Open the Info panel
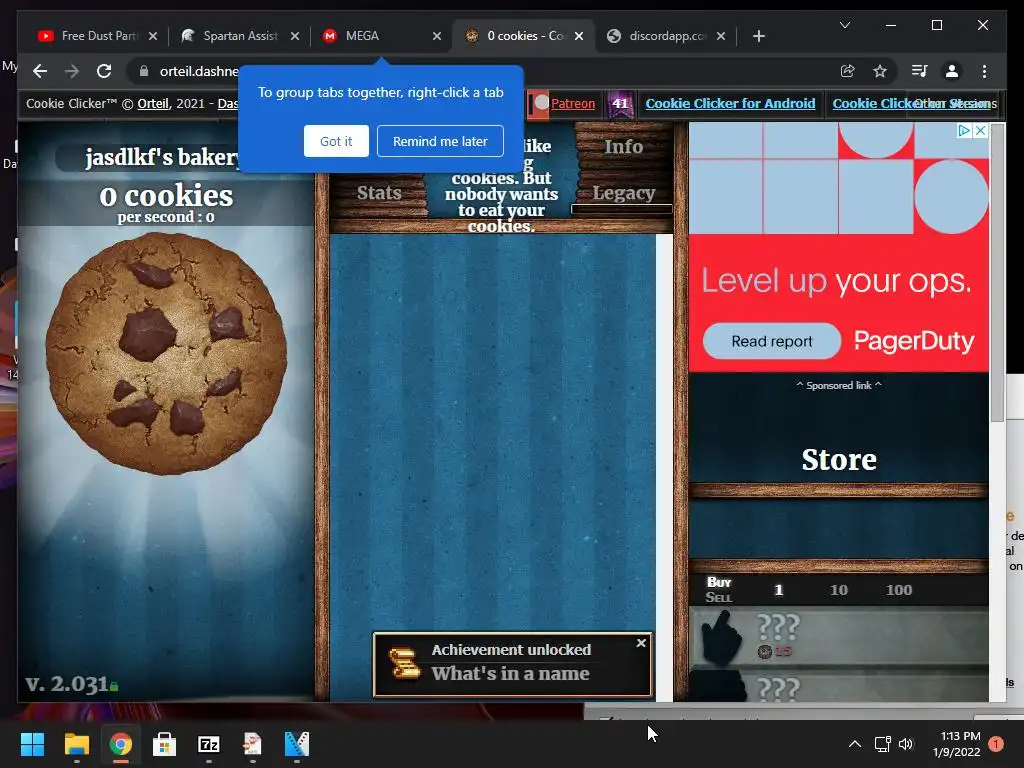1024x768 pixels. click(623, 146)
